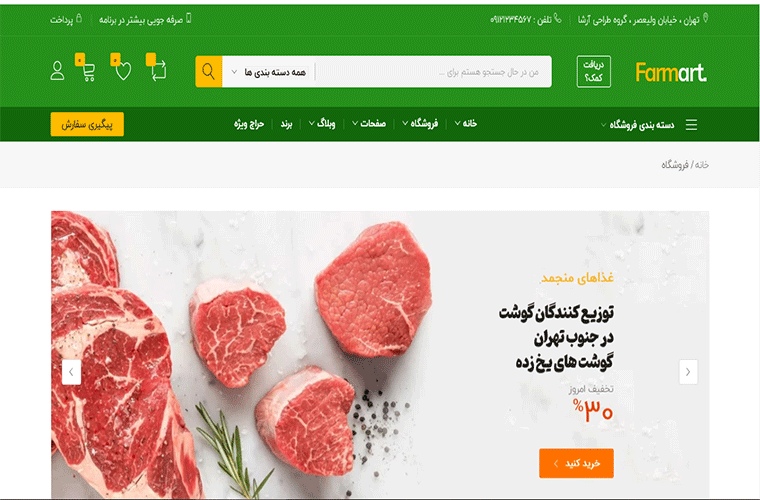This screenshot has width=760, height=500.
Task: Expand the دسته بندی فروشگاه category menu
Action: click(637, 125)
